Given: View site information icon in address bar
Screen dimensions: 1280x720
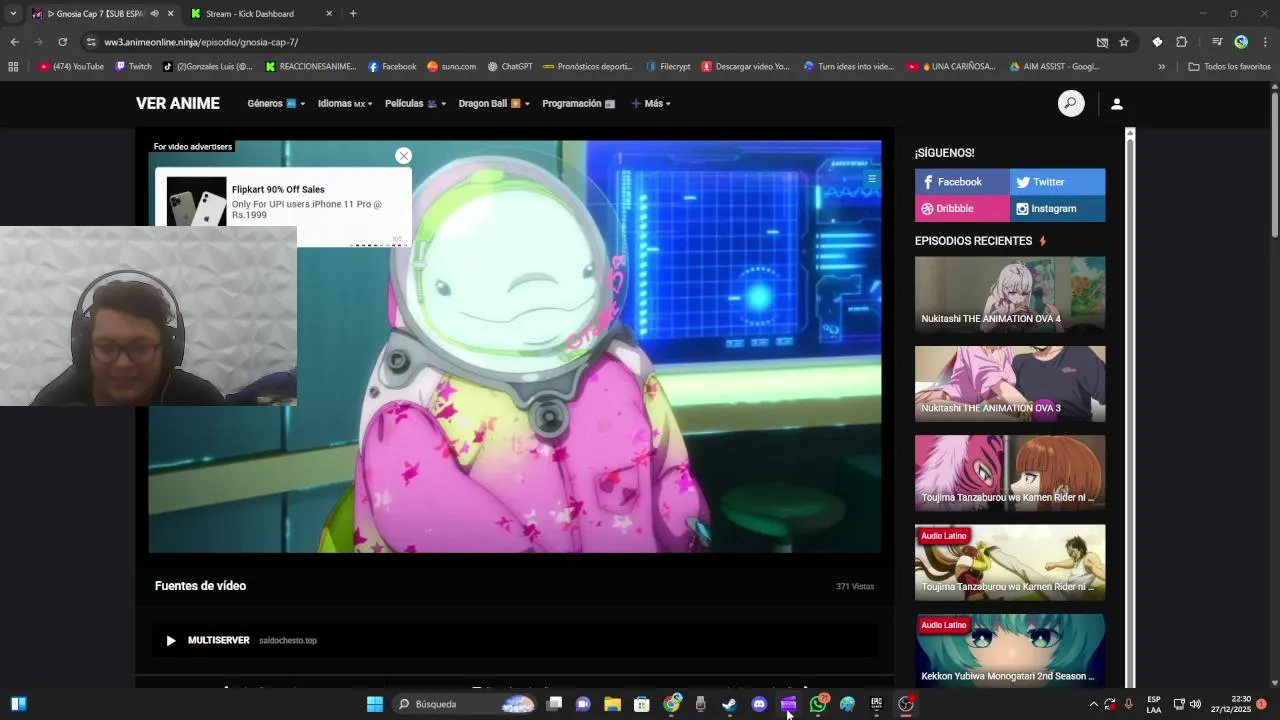Looking at the screenshot, I should point(91,42).
